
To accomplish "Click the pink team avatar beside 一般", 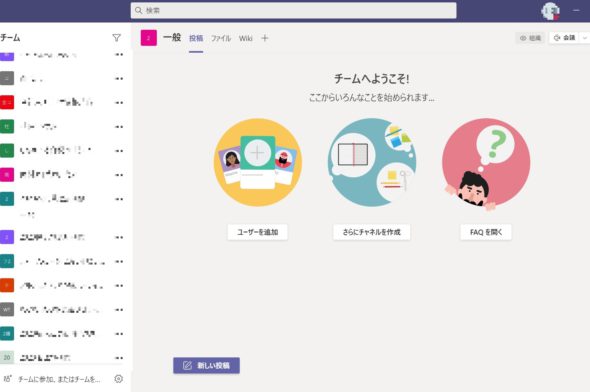I will (x=149, y=38).
